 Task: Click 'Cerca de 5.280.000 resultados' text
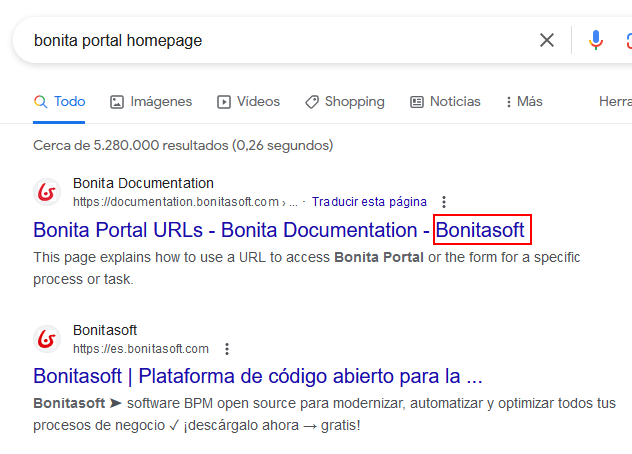(183, 145)
